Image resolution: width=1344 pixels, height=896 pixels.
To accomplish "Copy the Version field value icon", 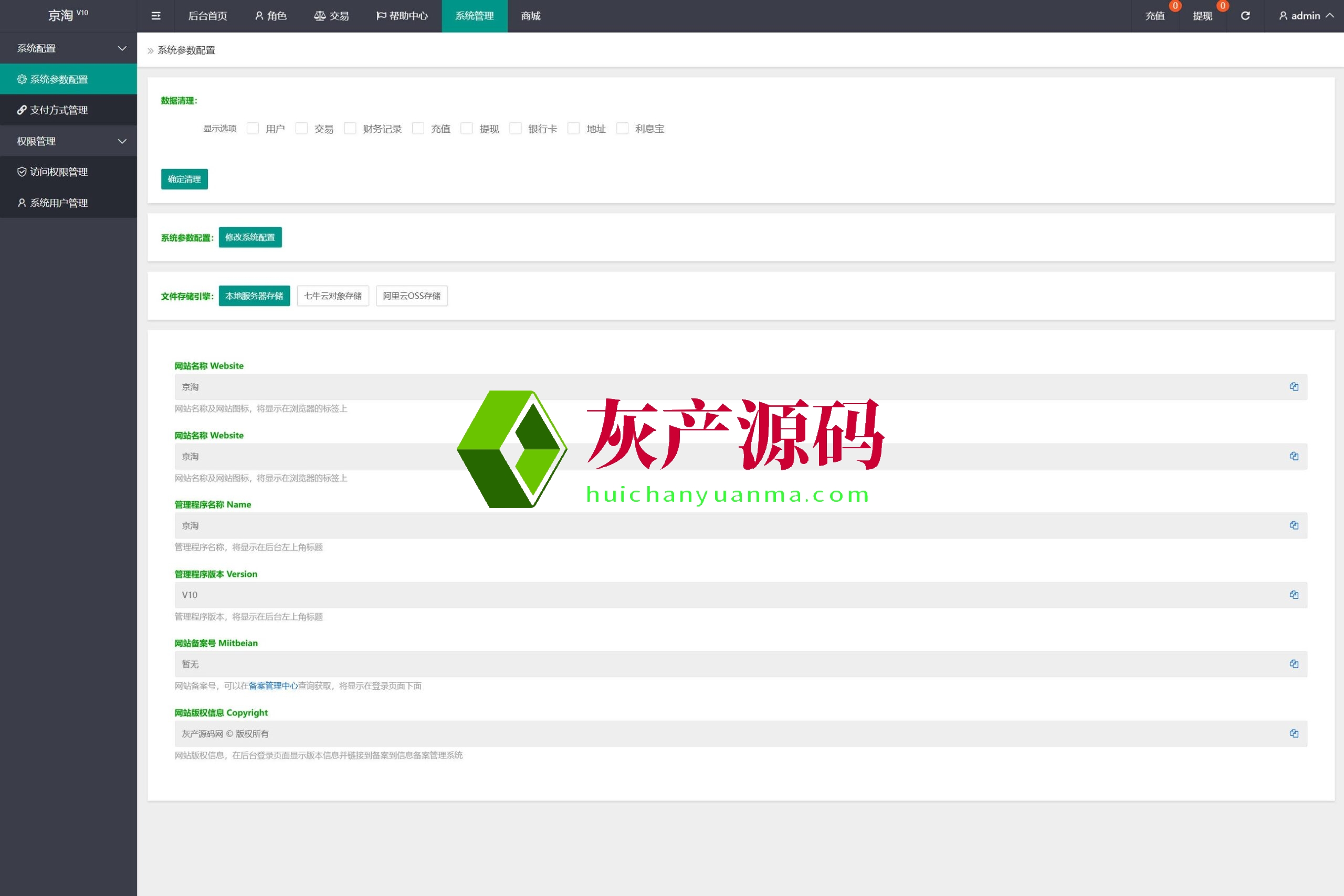I will point(1294,595).
